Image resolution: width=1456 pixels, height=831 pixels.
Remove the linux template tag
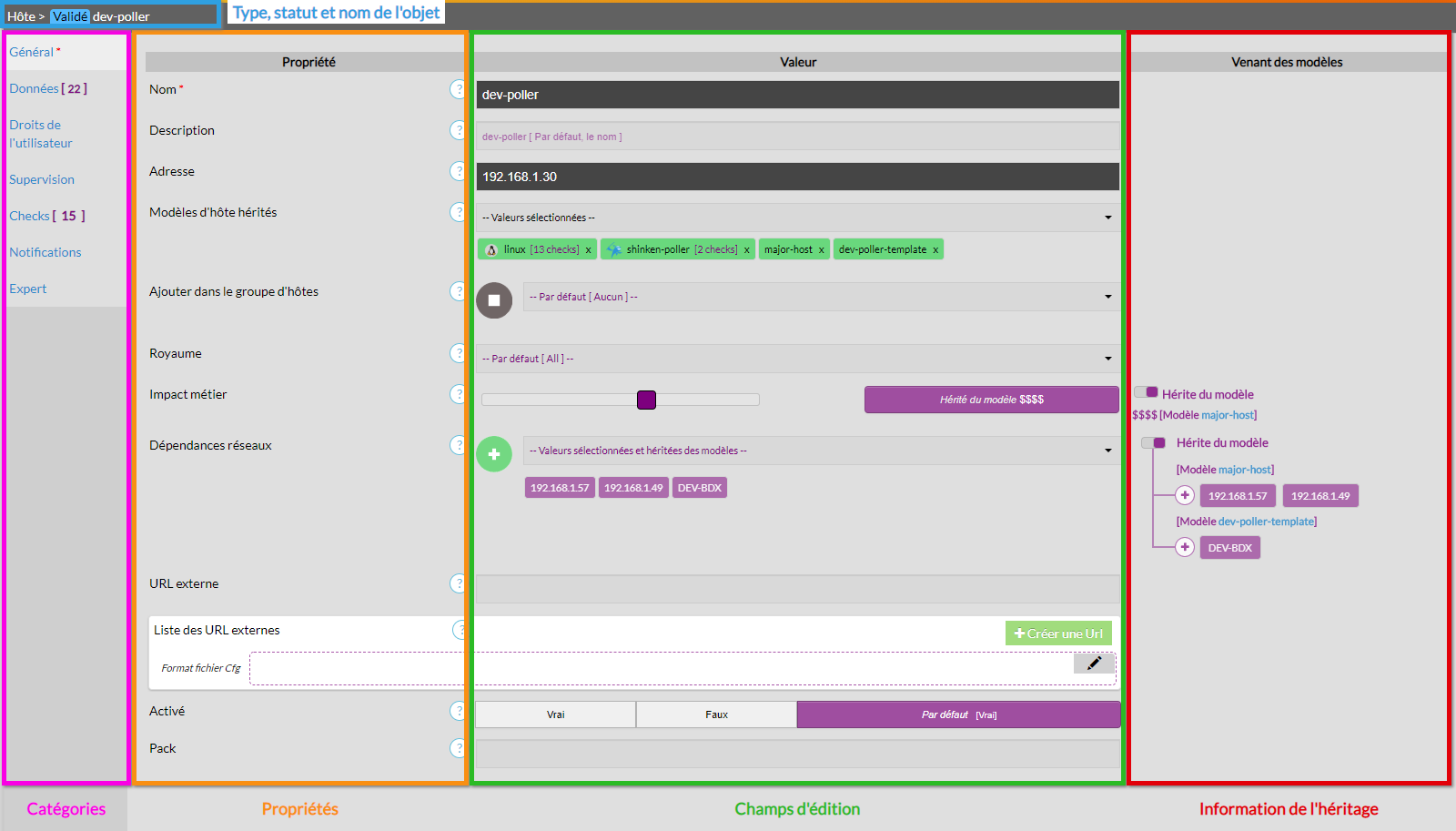[x=589, y=250]
